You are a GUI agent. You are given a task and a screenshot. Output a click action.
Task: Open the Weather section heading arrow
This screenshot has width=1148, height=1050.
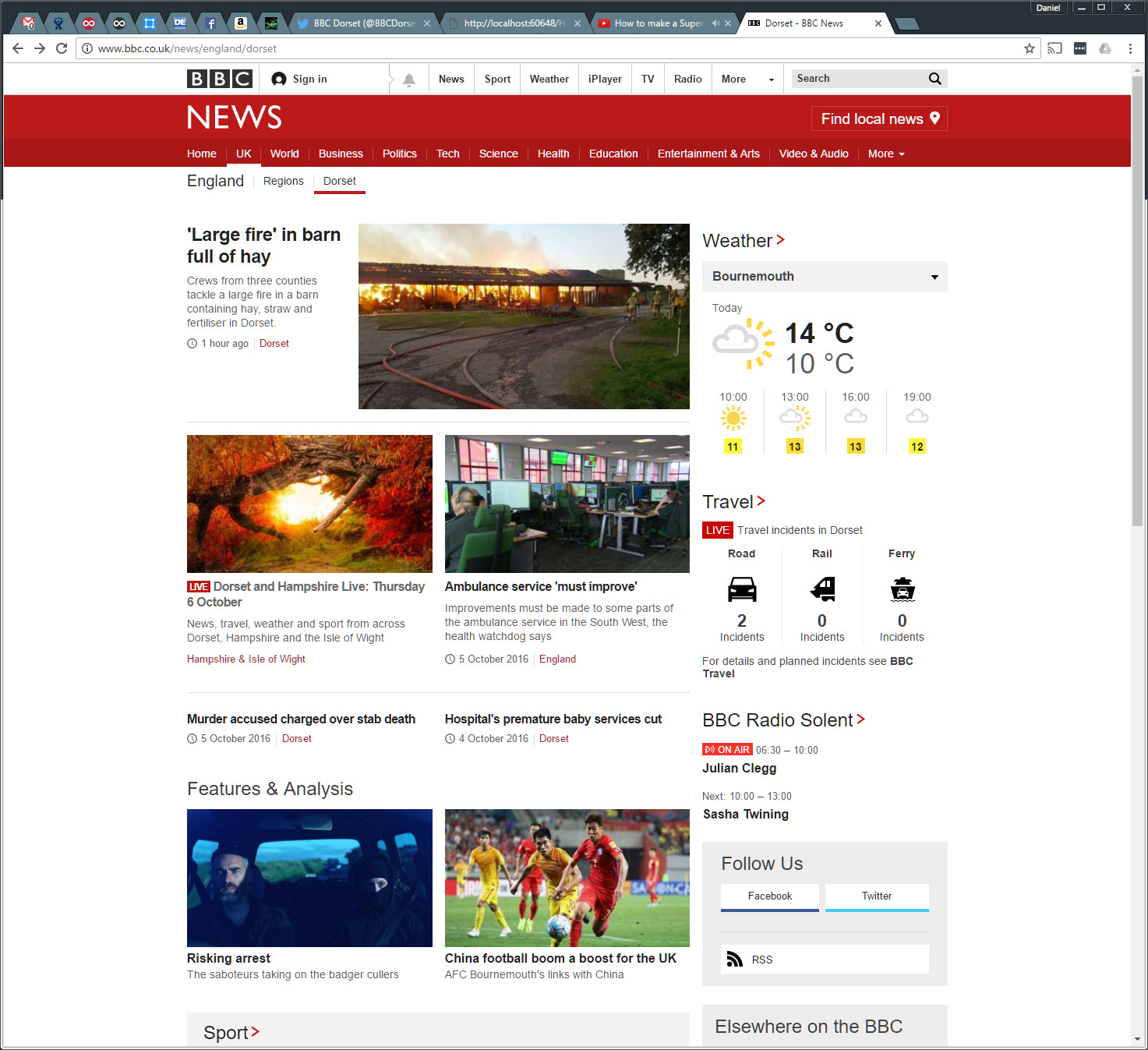[x=781, y=240]
